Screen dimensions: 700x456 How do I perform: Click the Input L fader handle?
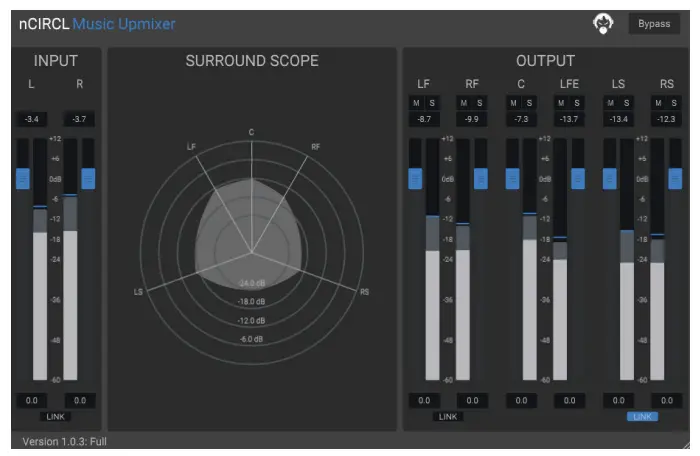point(22,178)
